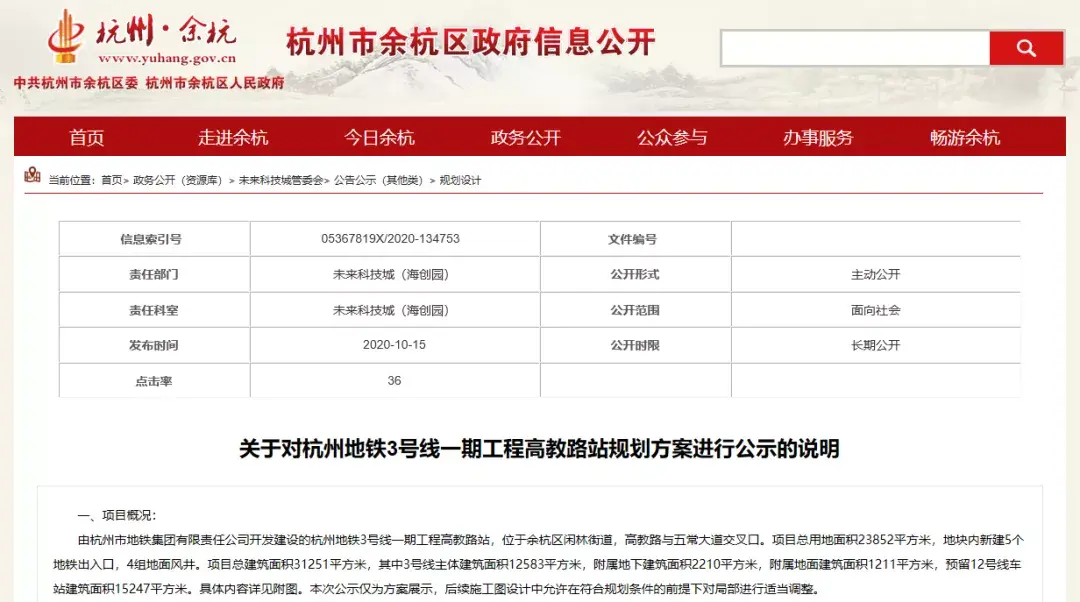Open the 规划设计 breadcrumb link
The height and width of the screenshot is (602, 1080).
[461, 181]
